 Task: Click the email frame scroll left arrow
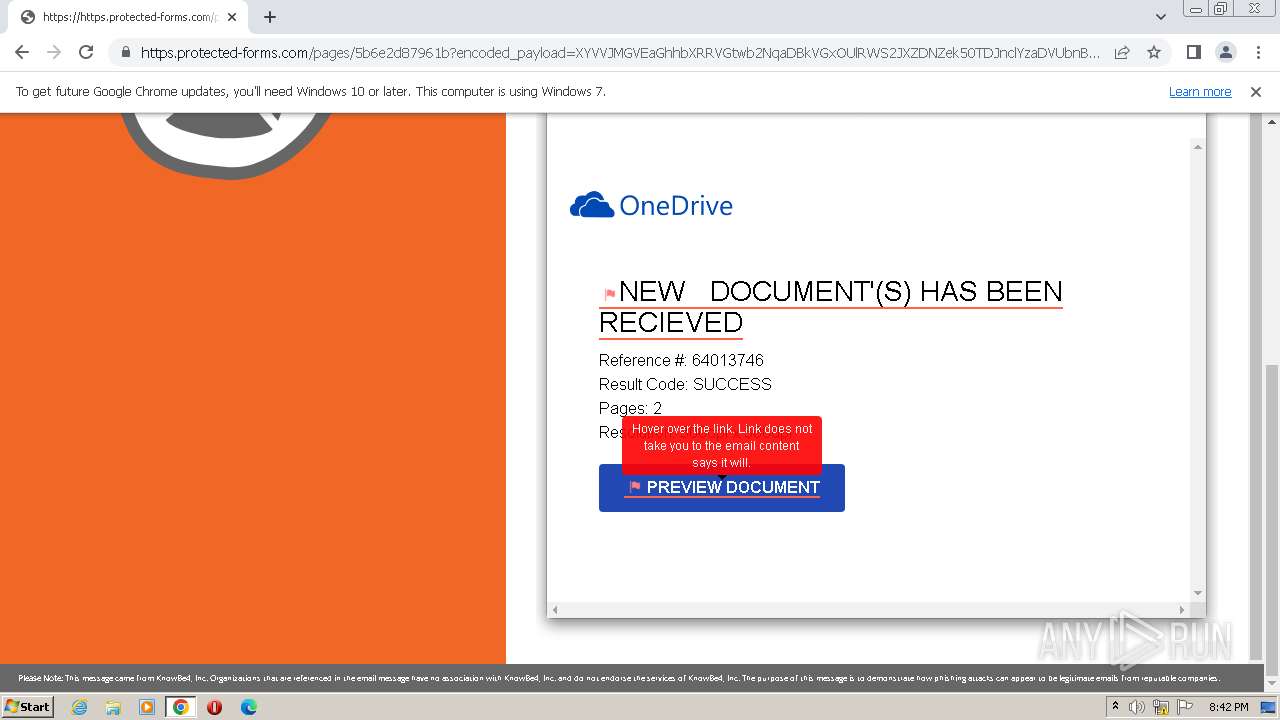click(x=555, y=609)
